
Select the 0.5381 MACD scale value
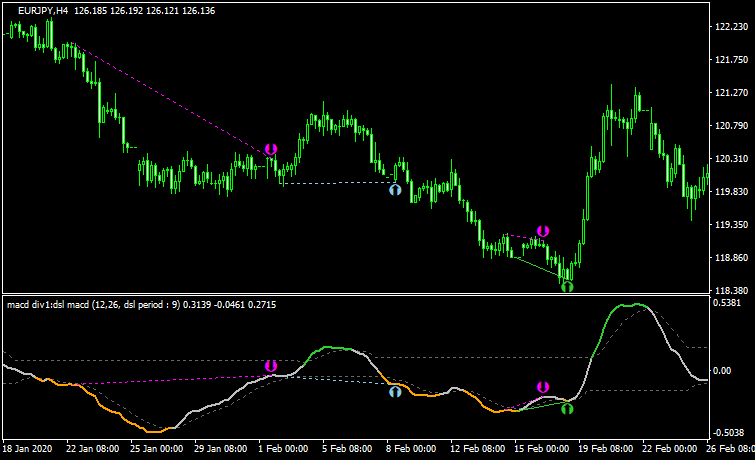729,303
